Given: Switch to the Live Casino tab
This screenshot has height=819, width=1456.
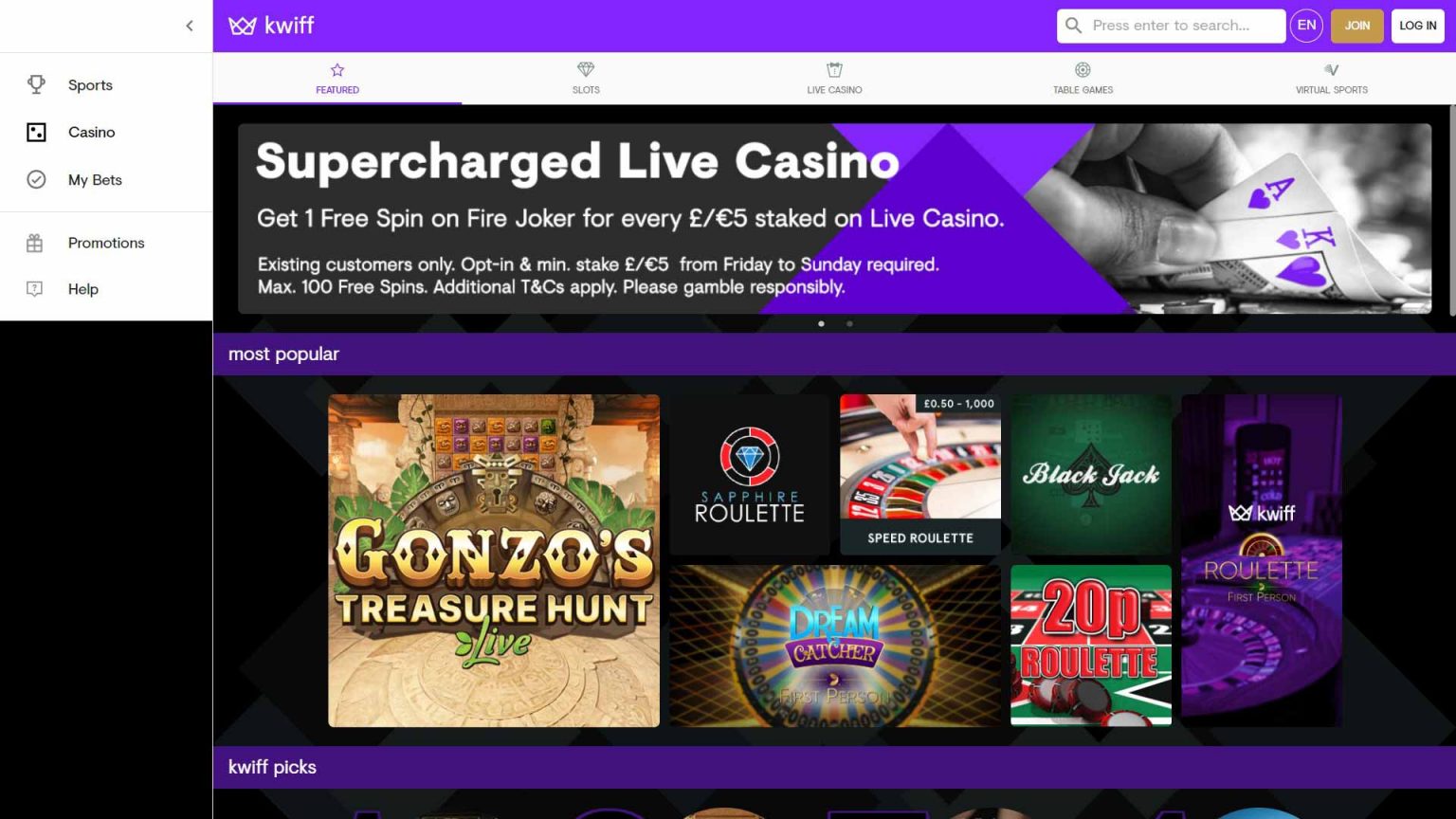Looking at the screenshot, I should point(834,78).
